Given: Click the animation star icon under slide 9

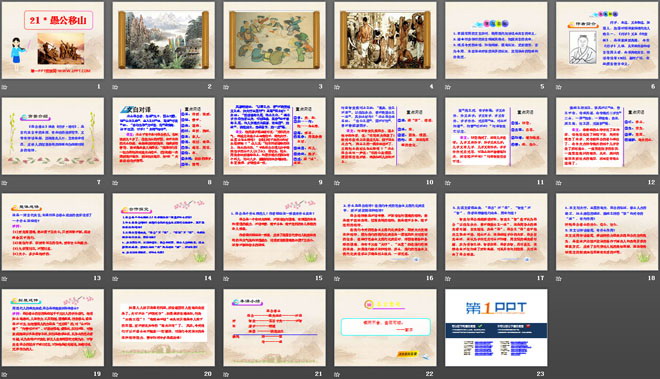Looking at the screenshot, I should pyautogui.click(x=226, y=183).
